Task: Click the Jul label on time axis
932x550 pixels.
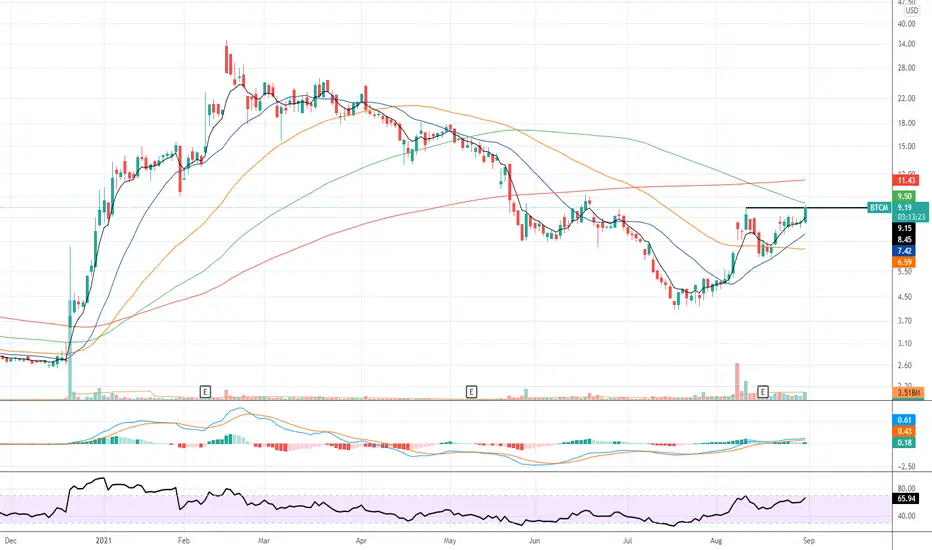Action: (x=627, y=540)
